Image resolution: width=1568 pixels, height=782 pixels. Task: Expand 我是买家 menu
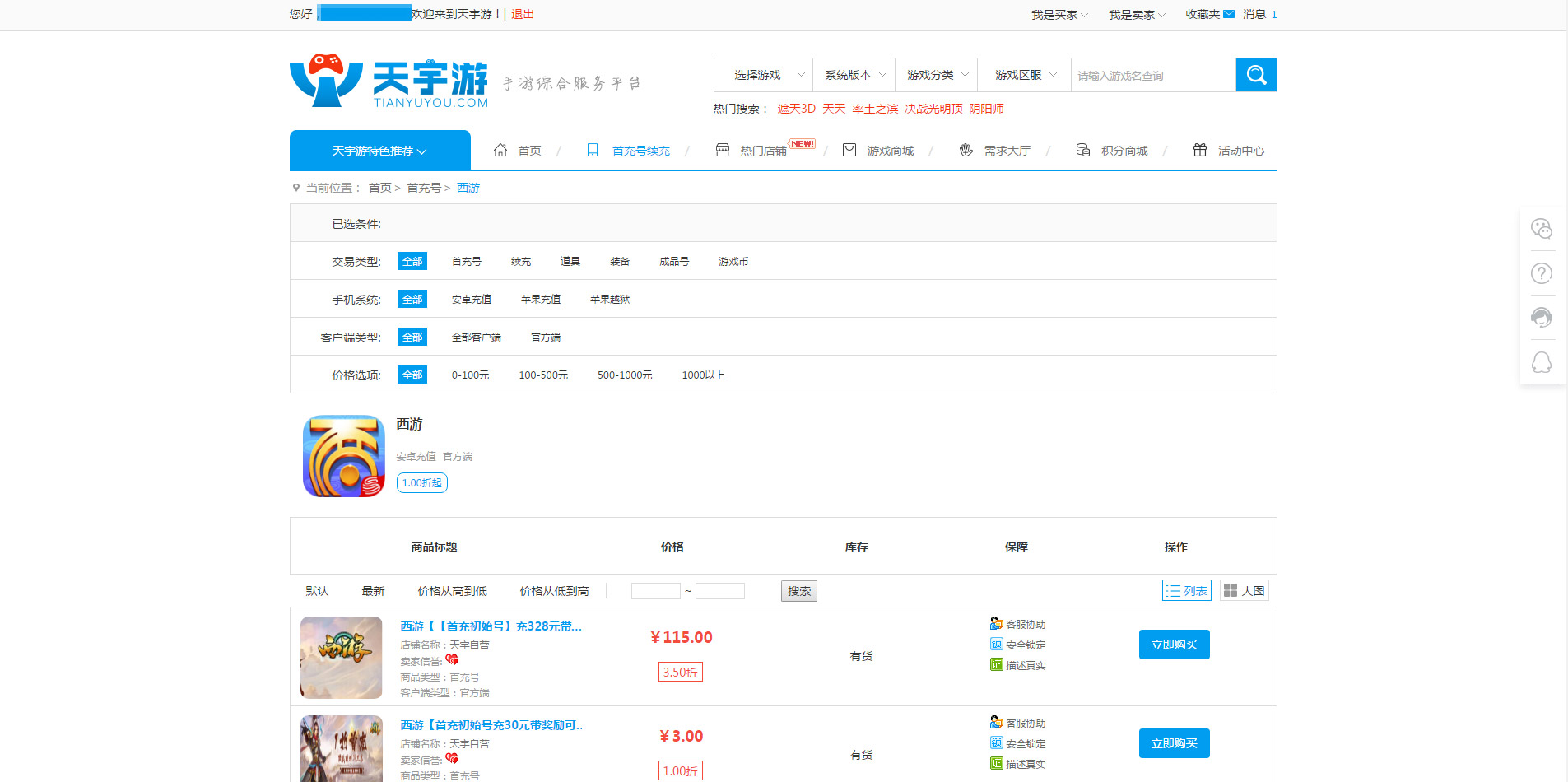tap(1059, 15)
